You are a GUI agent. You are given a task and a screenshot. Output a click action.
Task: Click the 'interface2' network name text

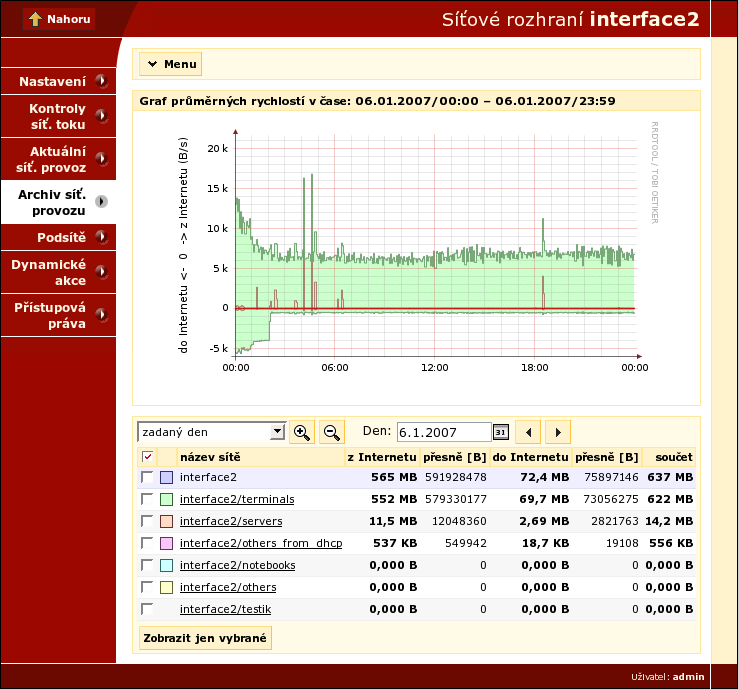(208, 477)
